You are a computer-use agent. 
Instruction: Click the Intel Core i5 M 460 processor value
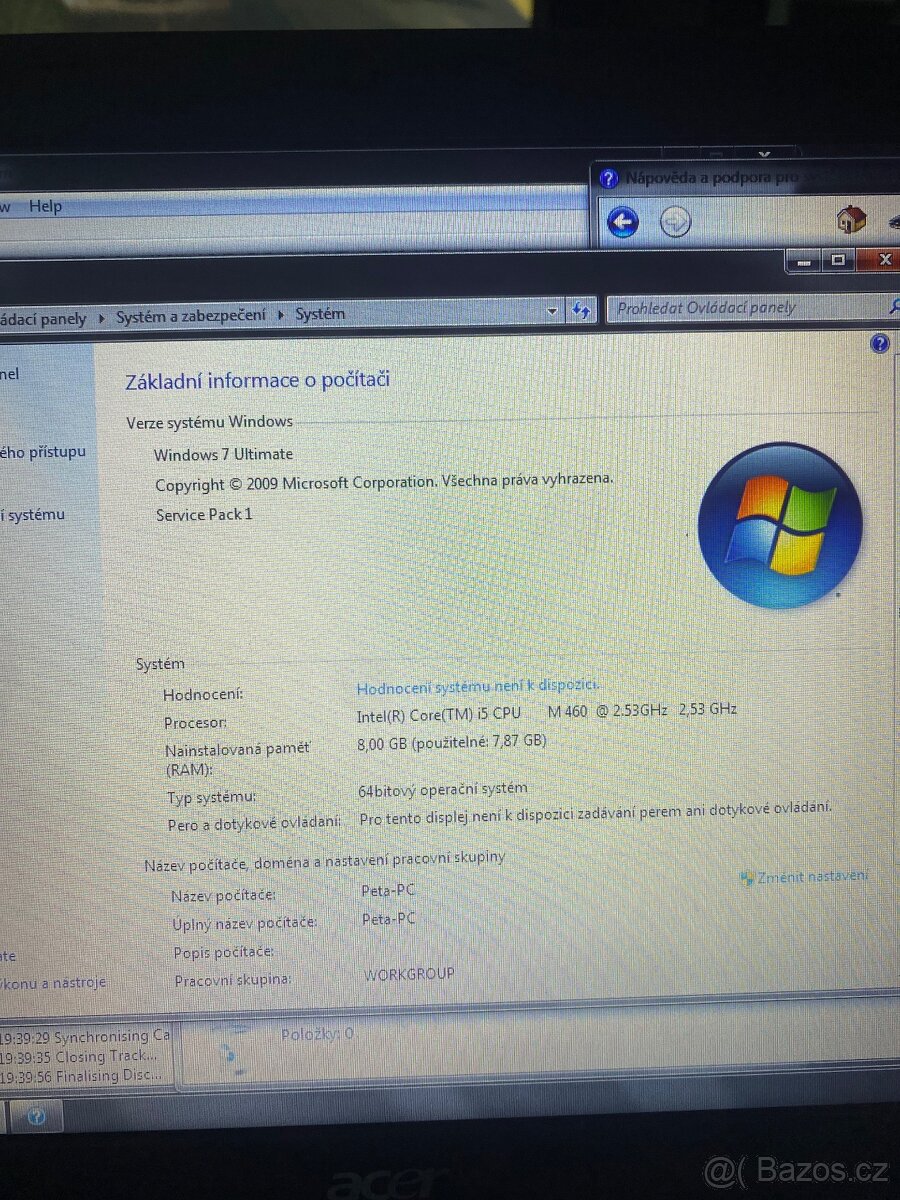(x=547, y=712)
